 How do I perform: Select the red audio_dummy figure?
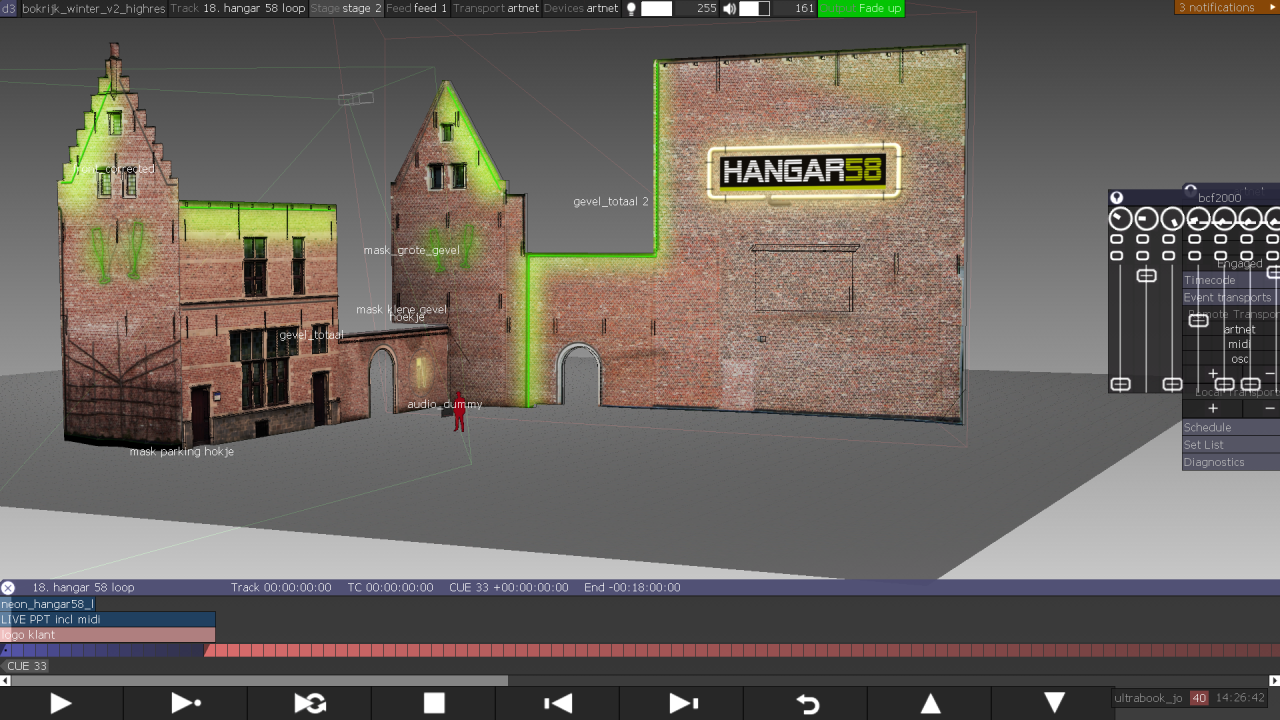click(x=459, y=412)
